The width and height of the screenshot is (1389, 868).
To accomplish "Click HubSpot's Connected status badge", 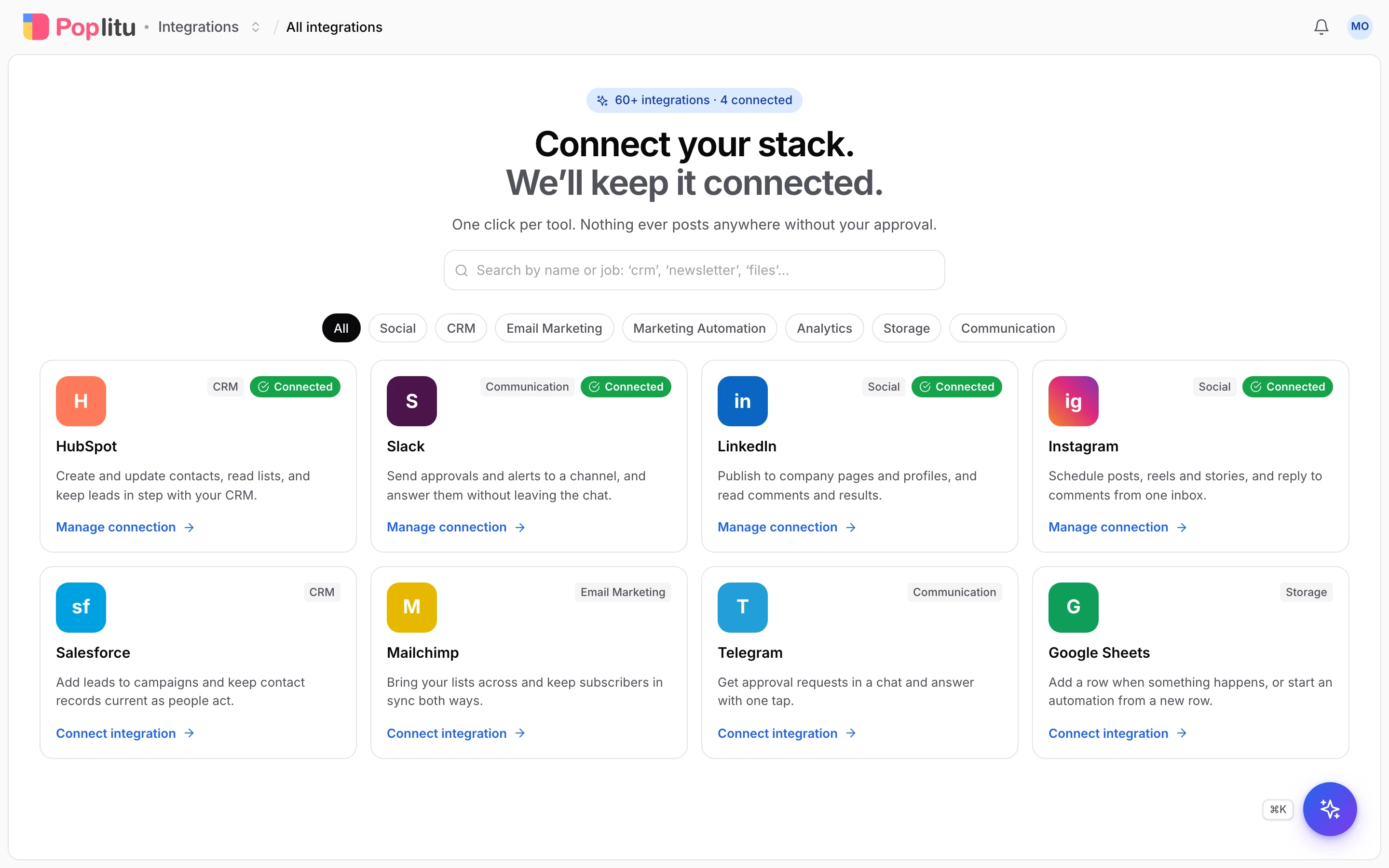I will (x=295, y=387).
